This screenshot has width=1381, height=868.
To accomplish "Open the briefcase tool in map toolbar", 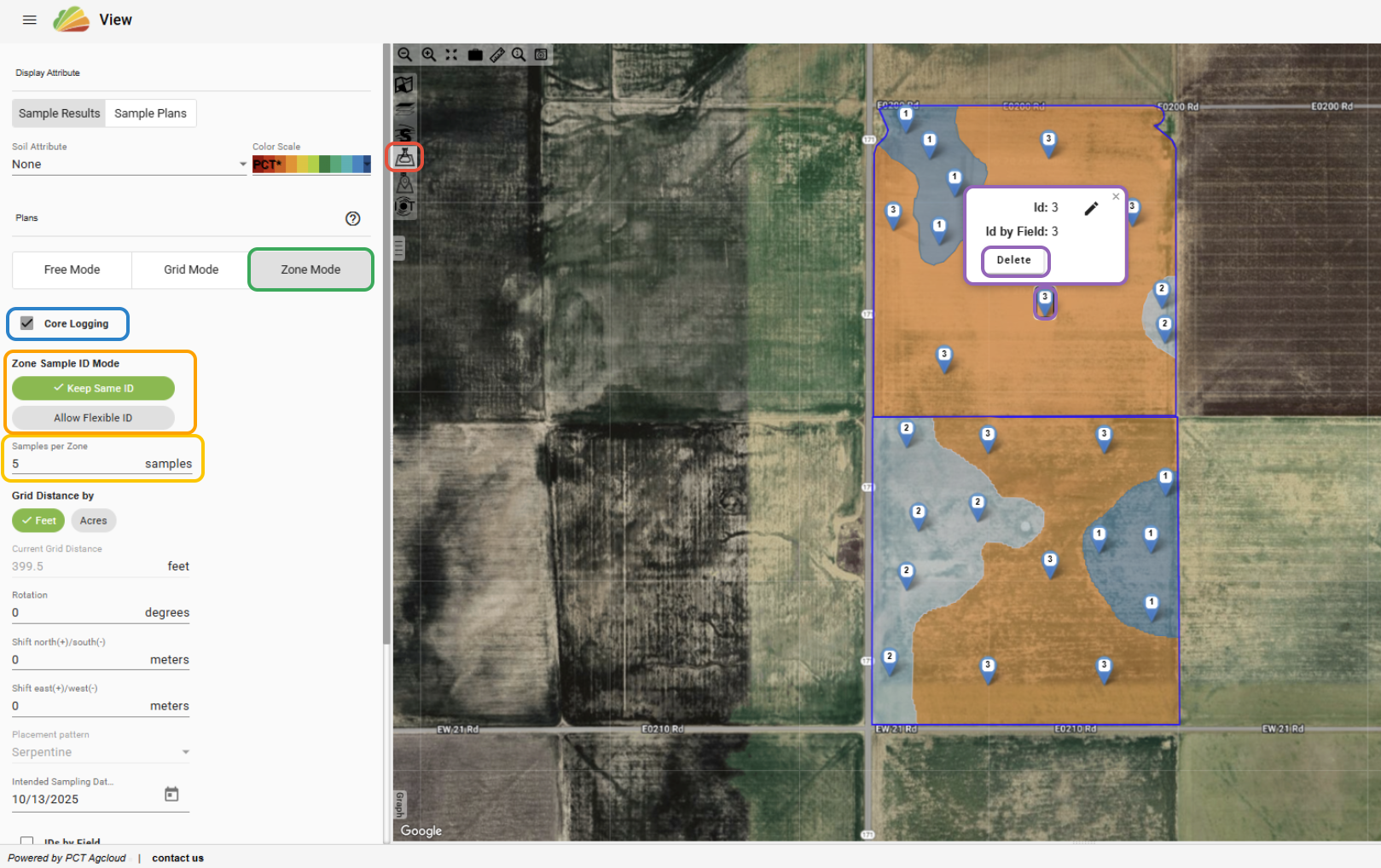I will [475, 55].
